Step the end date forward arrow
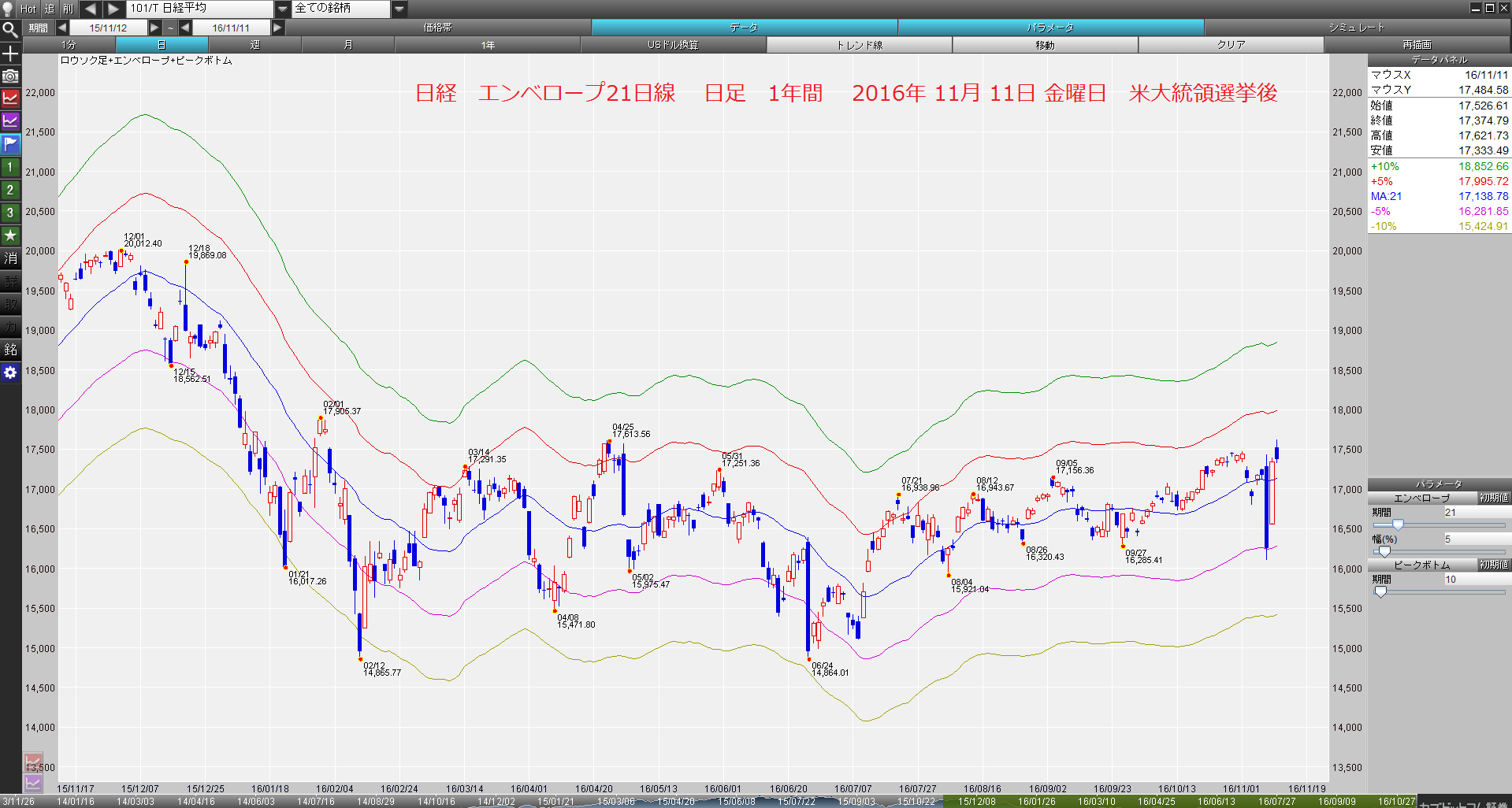The height and width of the screenshot is (808, 1512). point(277,28)
